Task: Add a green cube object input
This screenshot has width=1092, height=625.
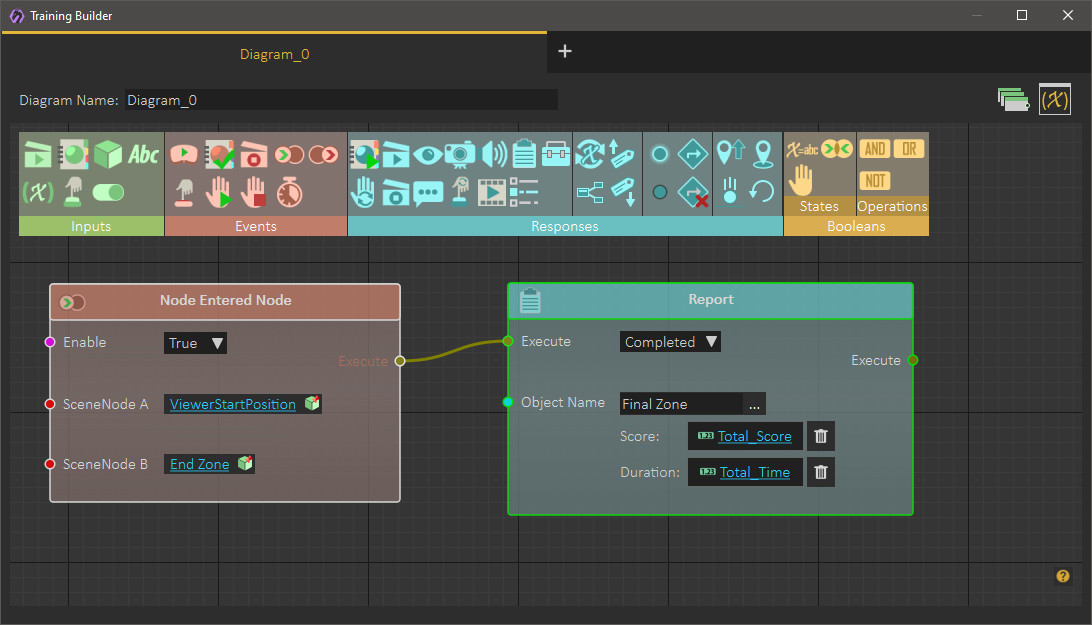Action: pyautogui.click(x=108, y=155)
